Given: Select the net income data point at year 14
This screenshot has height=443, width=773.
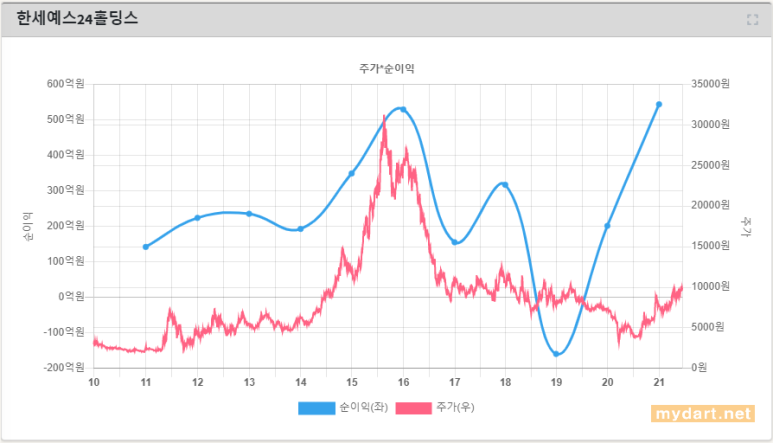Looking at the screenshot, I should (300, 229).
